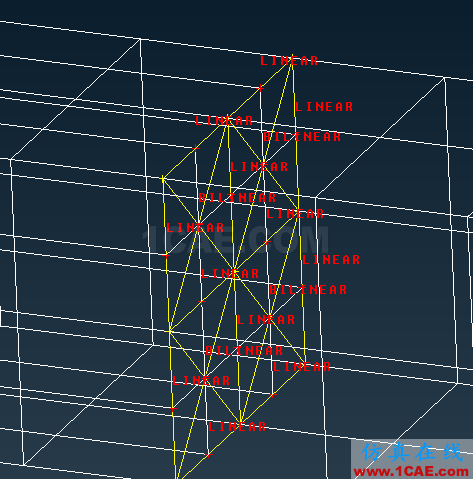Viewport: 473px width, 479px height.
Task: Click the blue 仿真在线 logo text
Action: pos(412,453)
